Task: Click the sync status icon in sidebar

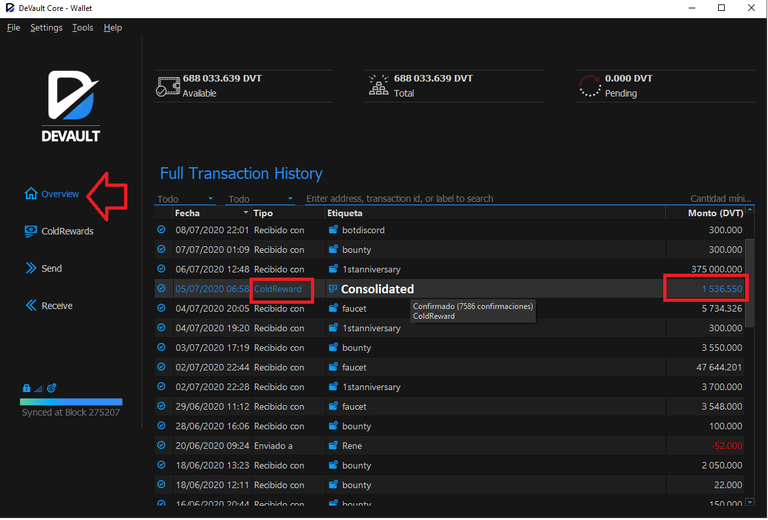Action: pos(51,388)
